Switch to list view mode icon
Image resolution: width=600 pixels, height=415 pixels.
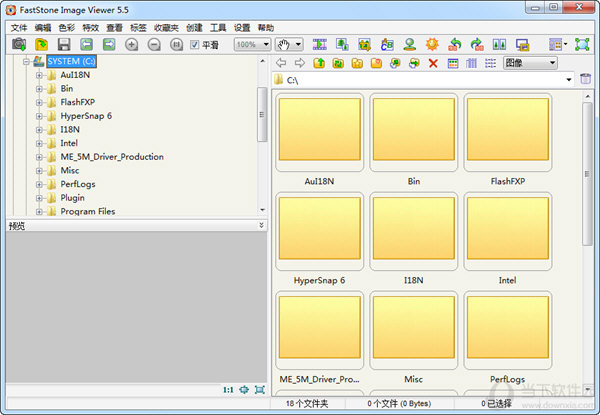(x=490, y=63)
